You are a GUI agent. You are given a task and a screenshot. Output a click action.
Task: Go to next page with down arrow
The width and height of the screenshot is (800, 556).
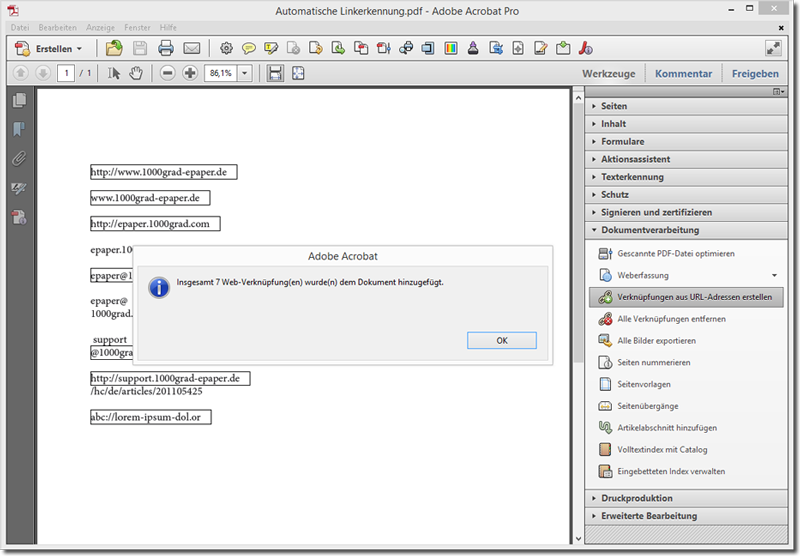coord(43,73)
